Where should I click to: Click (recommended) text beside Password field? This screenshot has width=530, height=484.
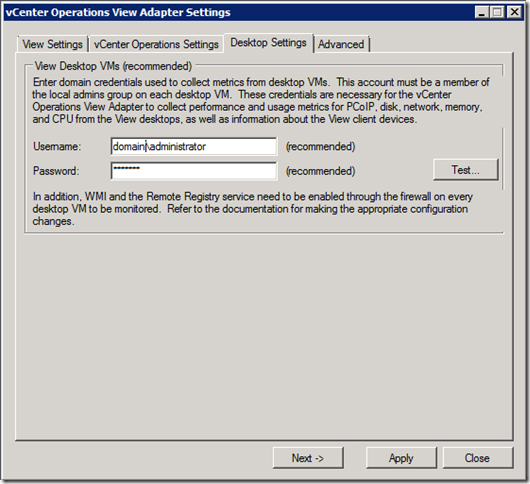(320, 171)
